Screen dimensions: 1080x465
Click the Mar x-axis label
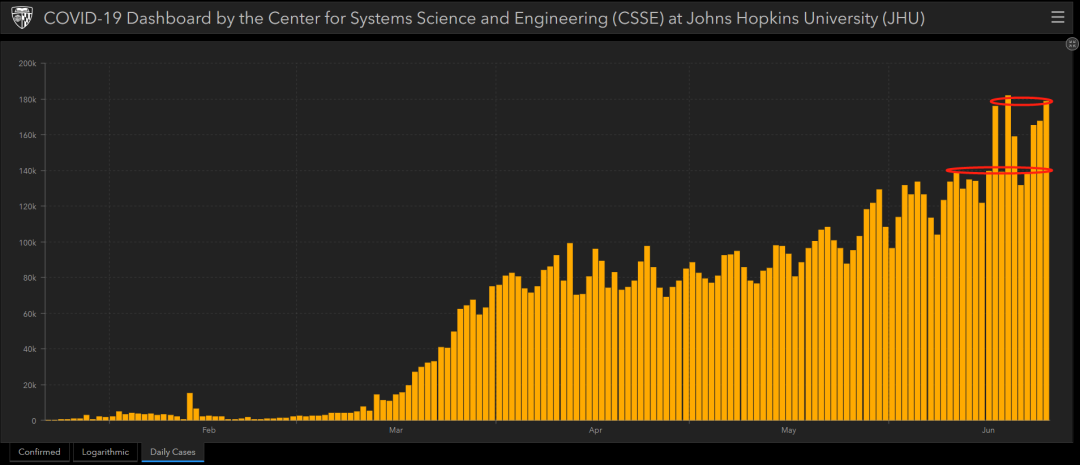tap(396, 431)
